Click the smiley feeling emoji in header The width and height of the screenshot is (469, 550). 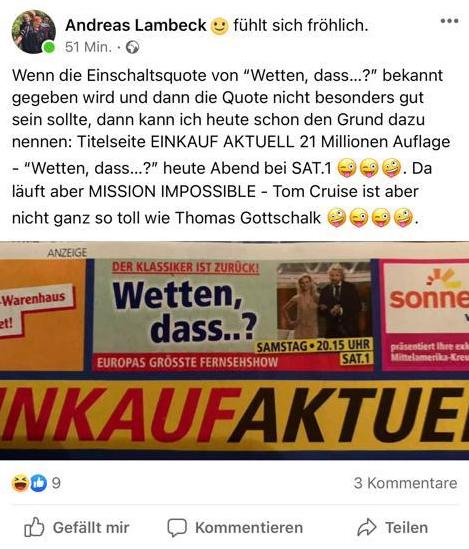click(219, 26)
